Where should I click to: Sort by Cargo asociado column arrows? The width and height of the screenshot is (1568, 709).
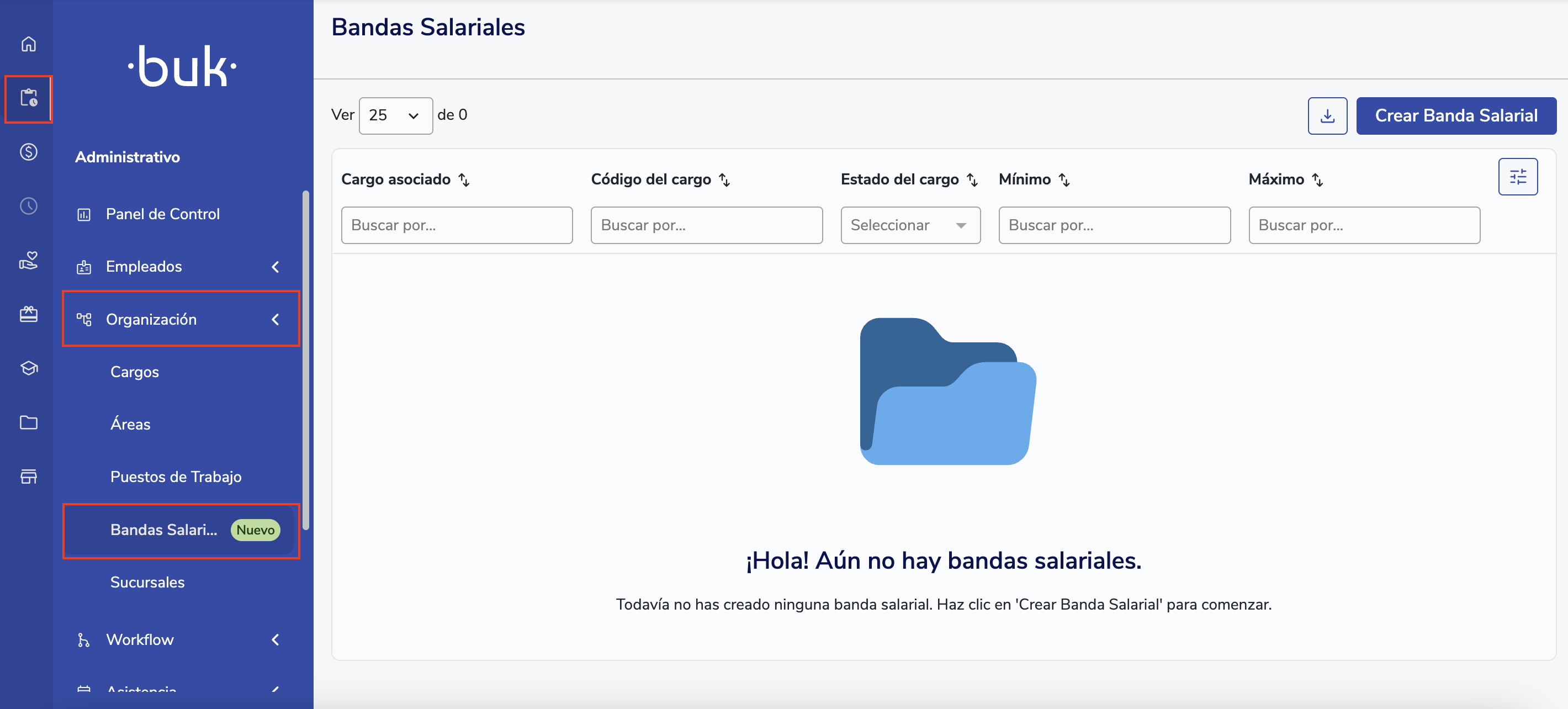[x=464, y=179]
